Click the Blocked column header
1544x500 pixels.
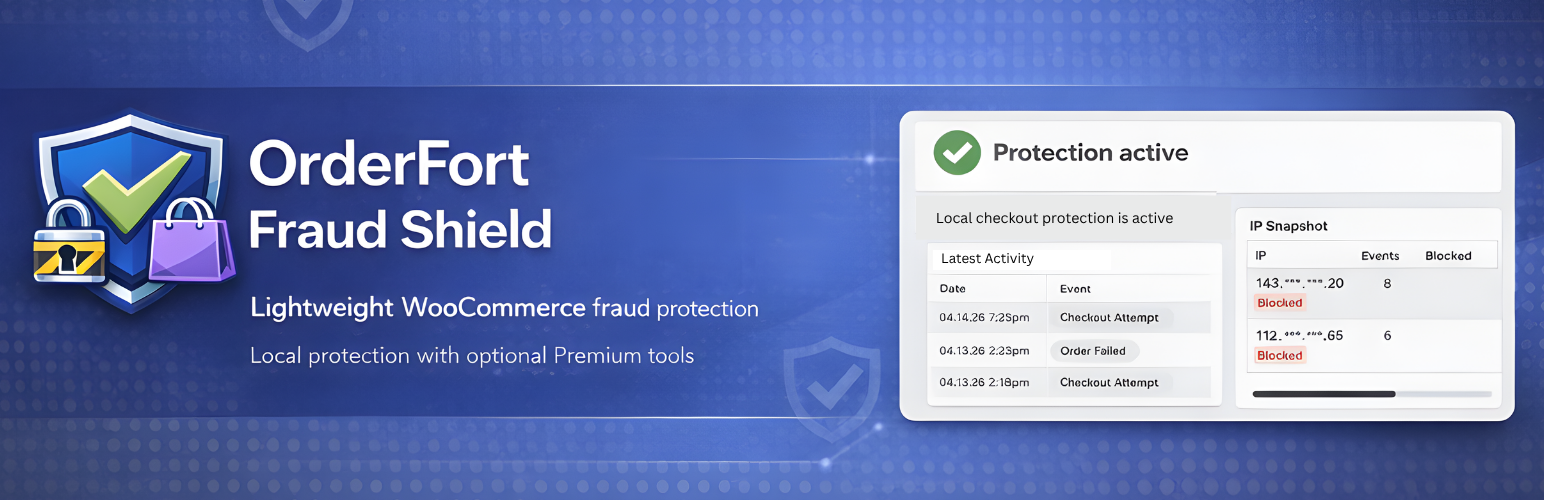pyautogui.click(x=1448, y=256)
